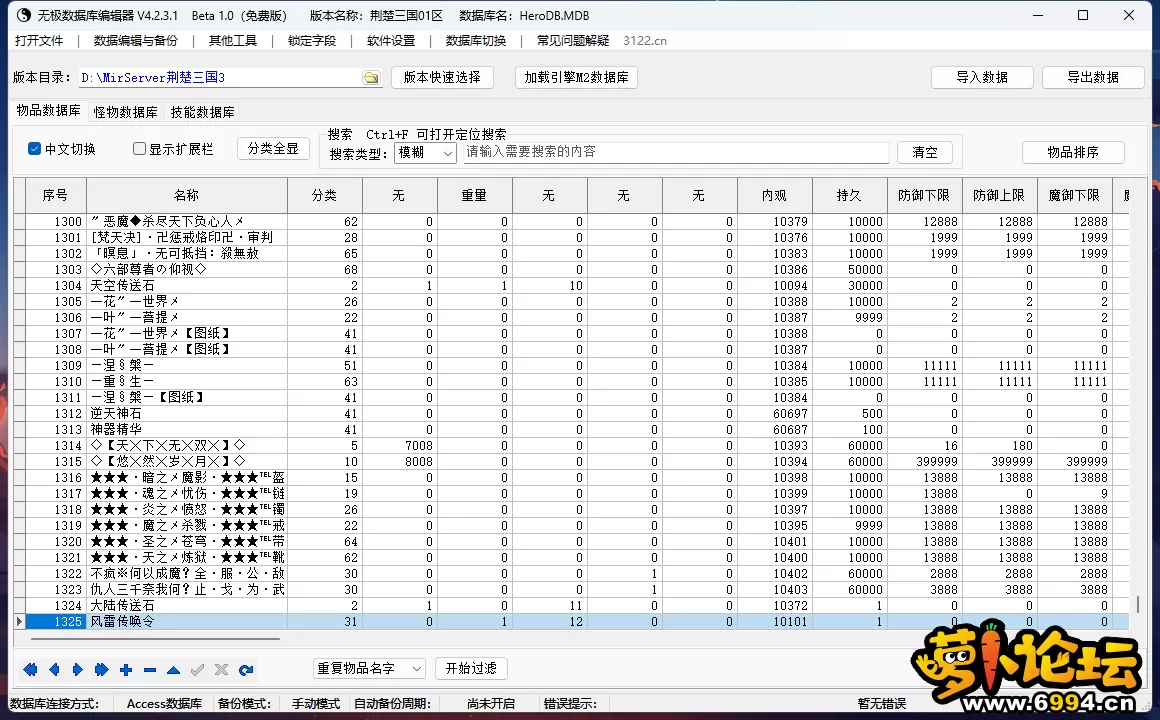This screenshot has width=1160, height=720.
Task: Click the 重量 column header
Action: pos(474,195)
